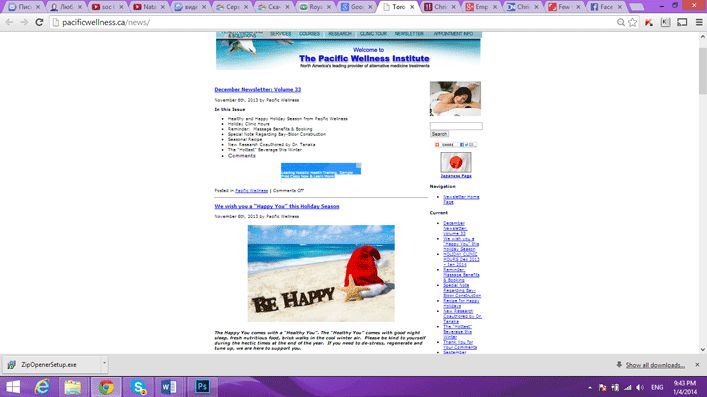Click the Kaspersky extension icon in toolbar
This screenshot has width=707, height=397.
pyautogui.click(x=649, y=22)
